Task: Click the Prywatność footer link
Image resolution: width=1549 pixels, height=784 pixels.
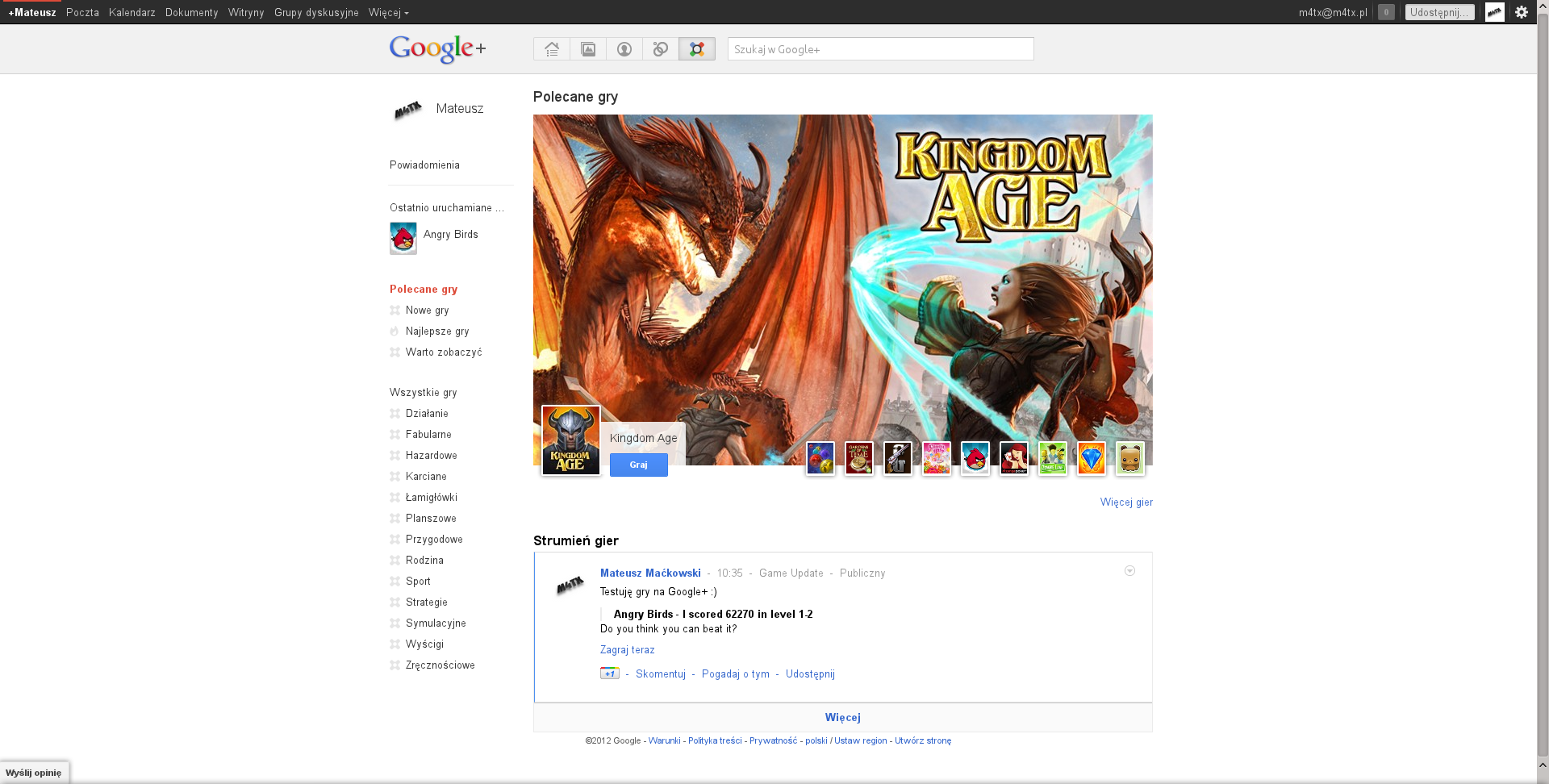Action: click(x=773, y=740)
